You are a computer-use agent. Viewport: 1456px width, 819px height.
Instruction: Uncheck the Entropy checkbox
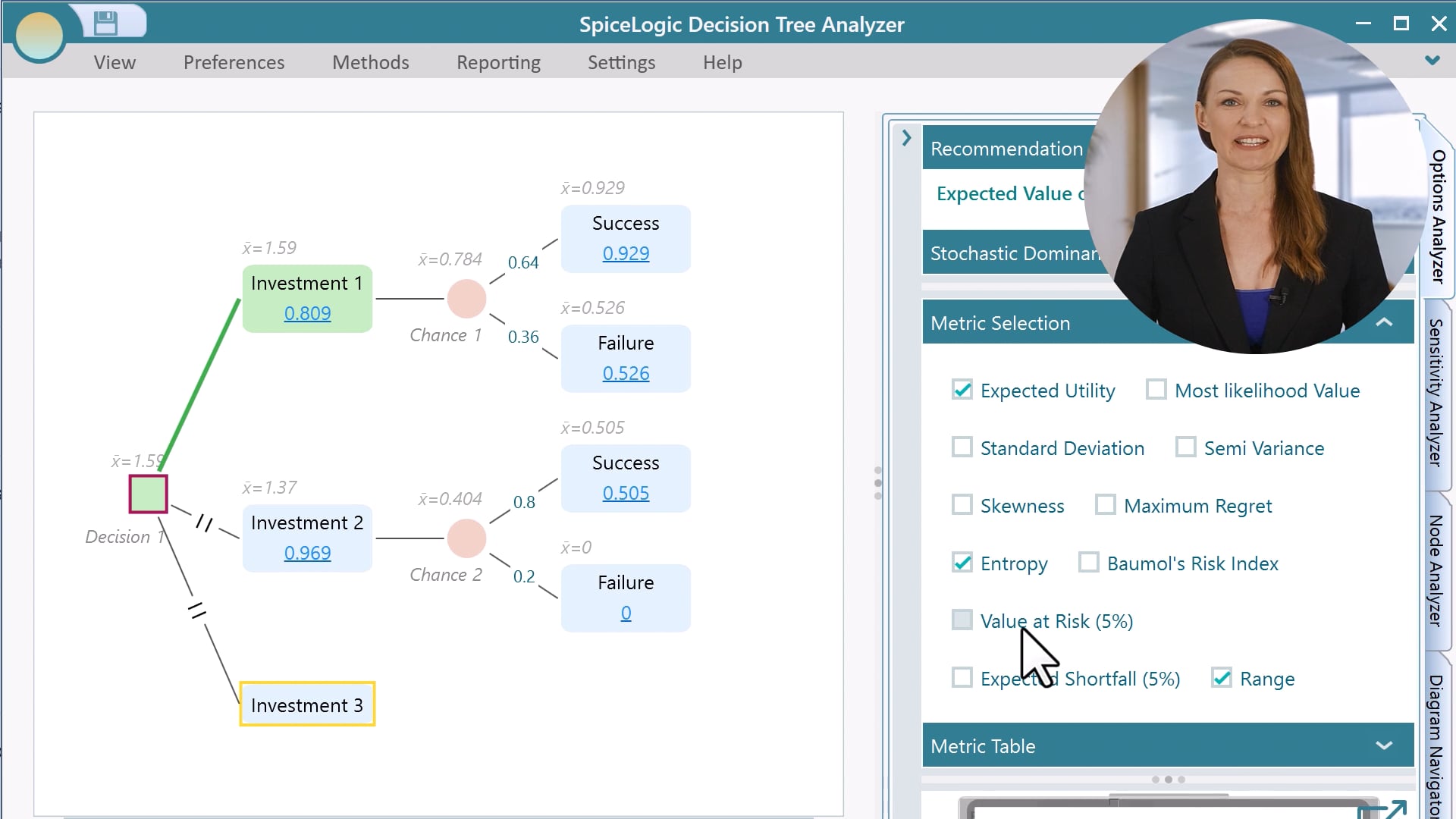pos(962,563)
